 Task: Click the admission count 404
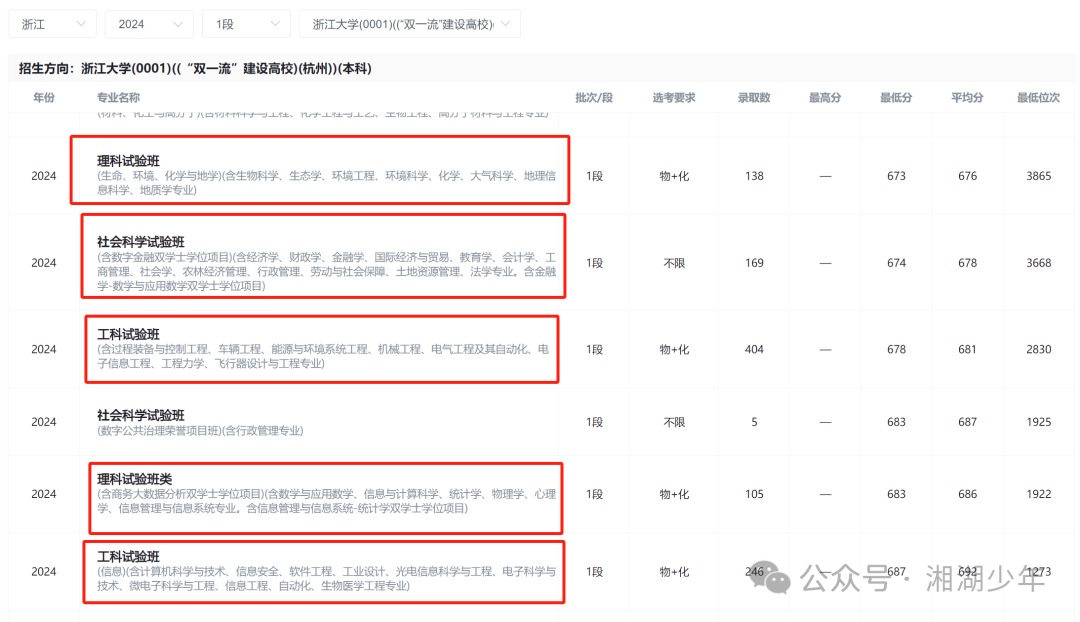tap(754, 349)
